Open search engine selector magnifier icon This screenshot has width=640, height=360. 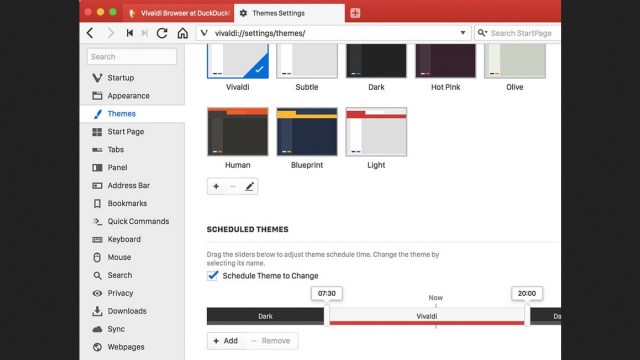482,33
